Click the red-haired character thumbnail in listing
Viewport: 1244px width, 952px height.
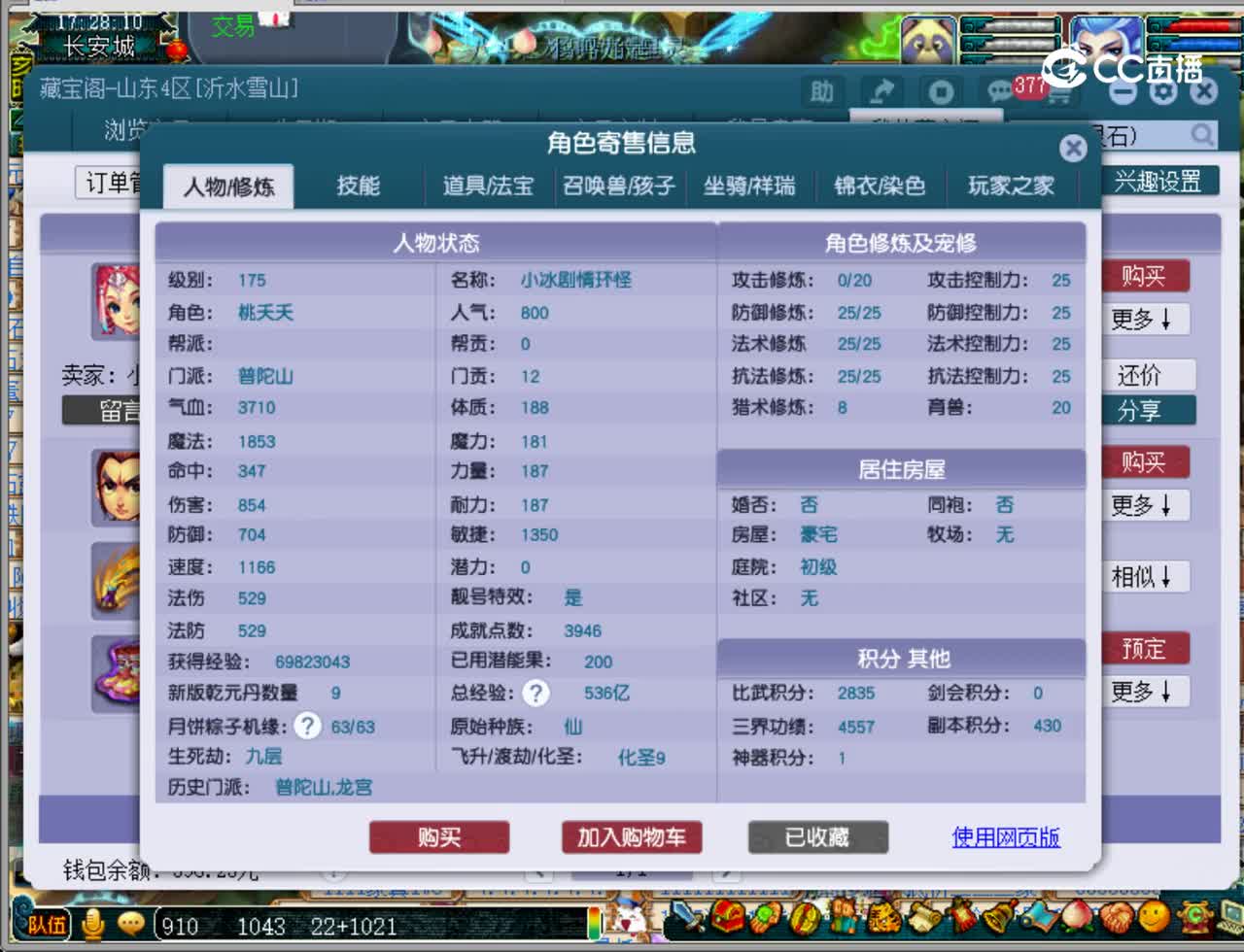coord(117,487)
